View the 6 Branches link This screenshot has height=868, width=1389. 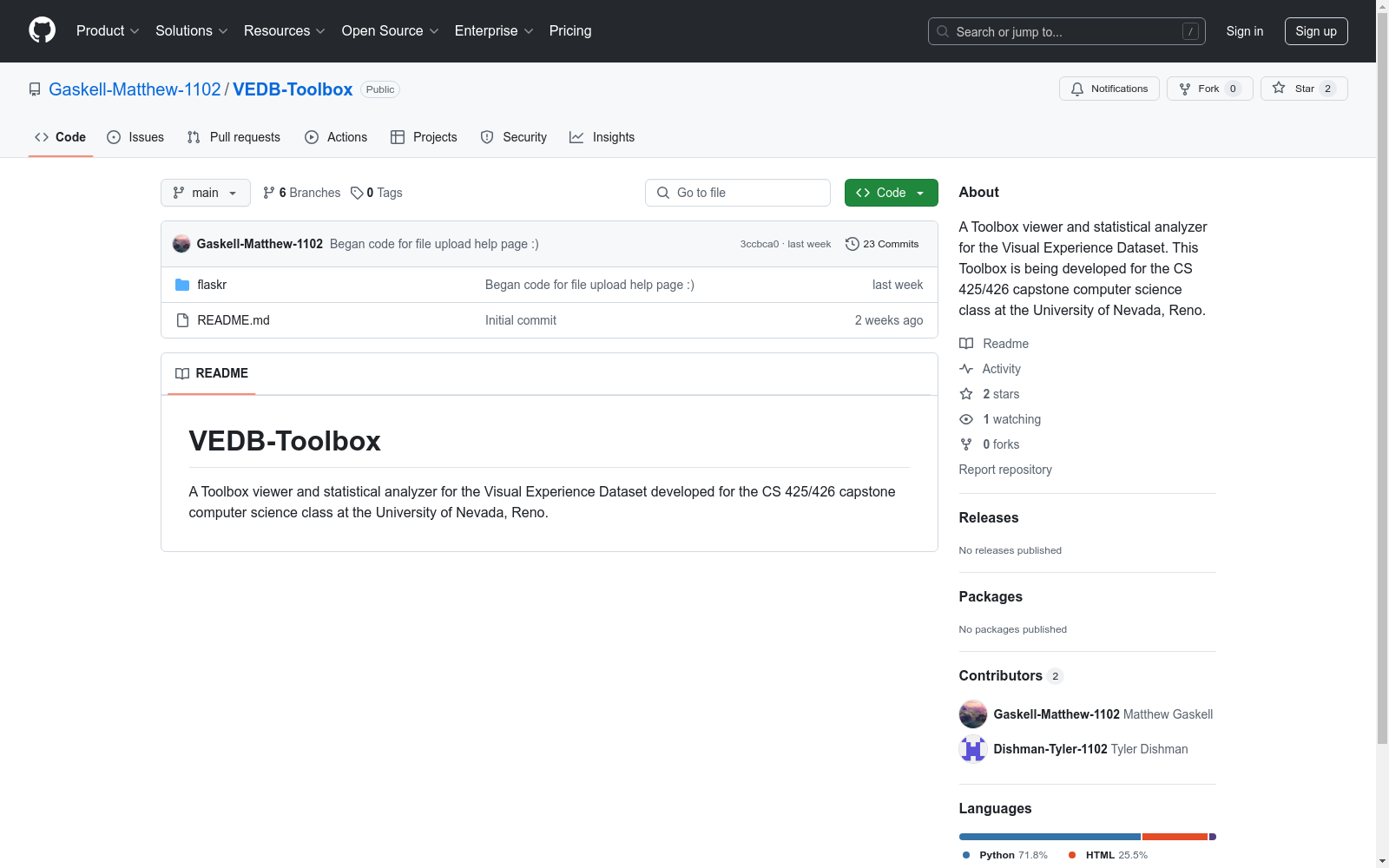pos(302,193)
